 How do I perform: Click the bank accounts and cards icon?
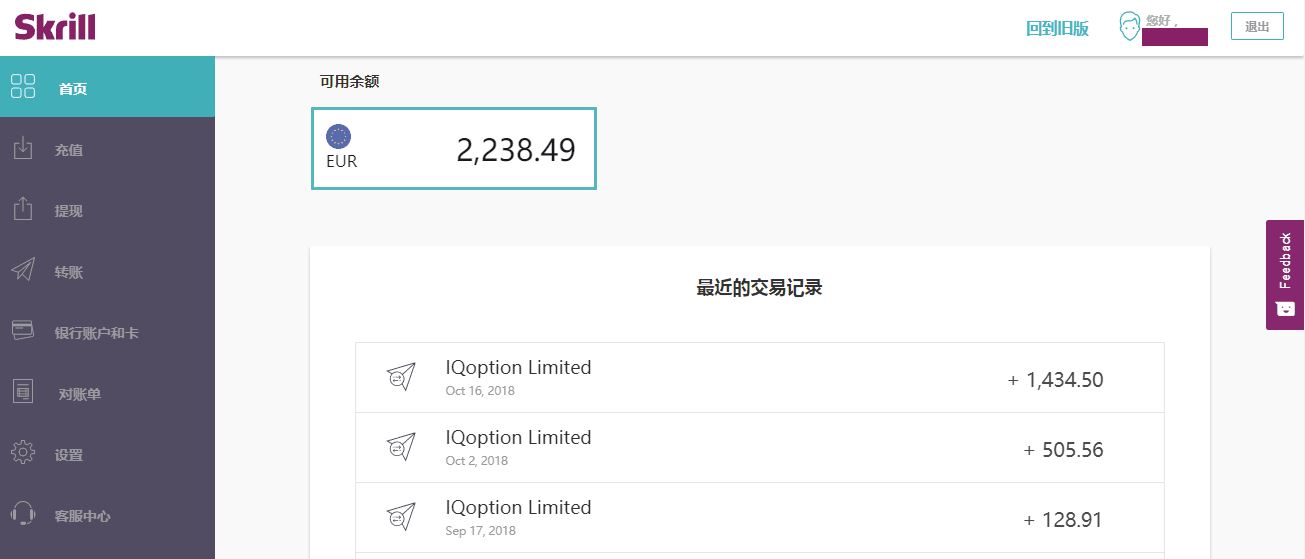click(x=23, y=331)
